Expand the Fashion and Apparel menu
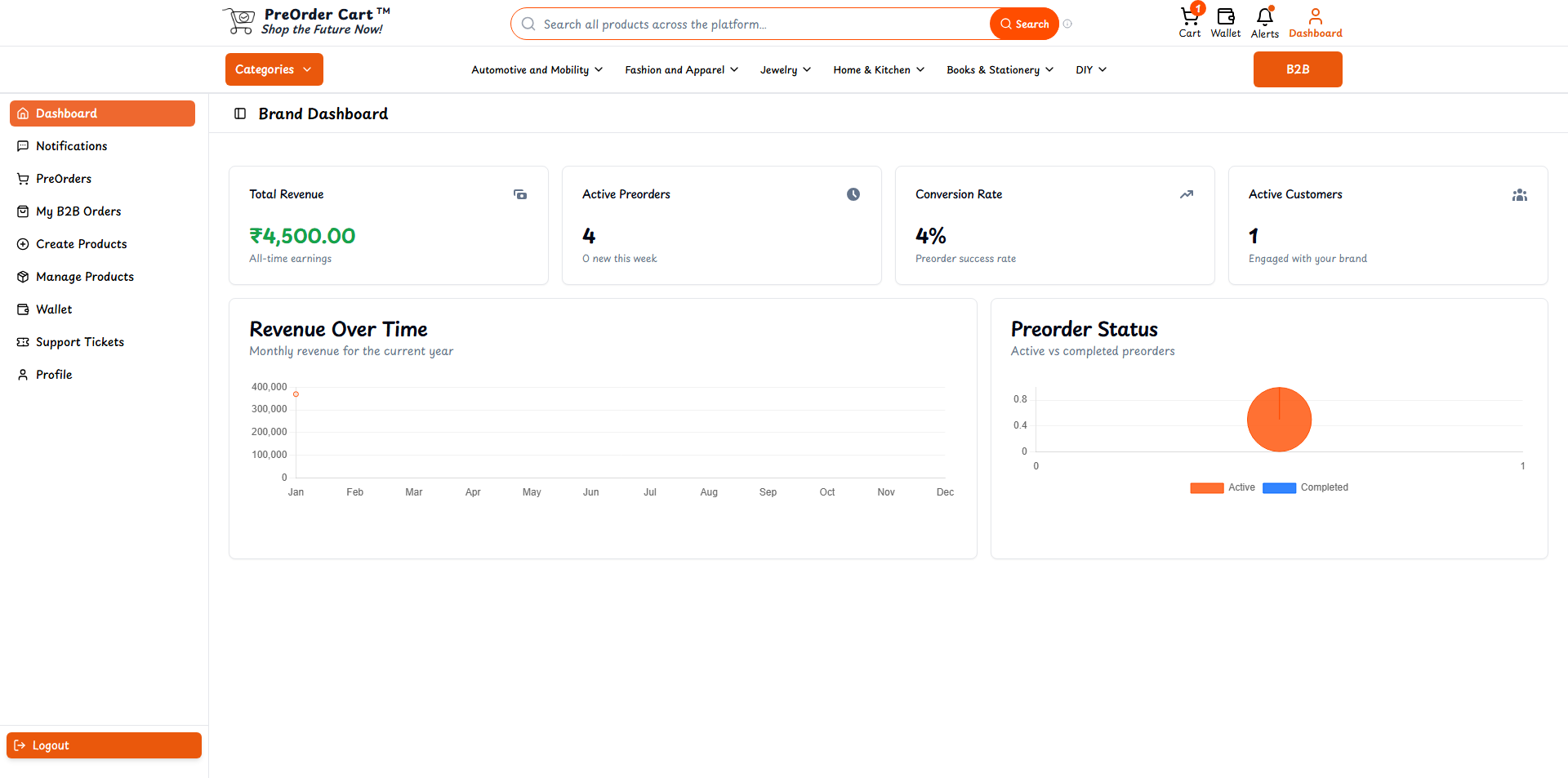The width and height of the screenshot is (1568, 778). click(x=681, y=70)
